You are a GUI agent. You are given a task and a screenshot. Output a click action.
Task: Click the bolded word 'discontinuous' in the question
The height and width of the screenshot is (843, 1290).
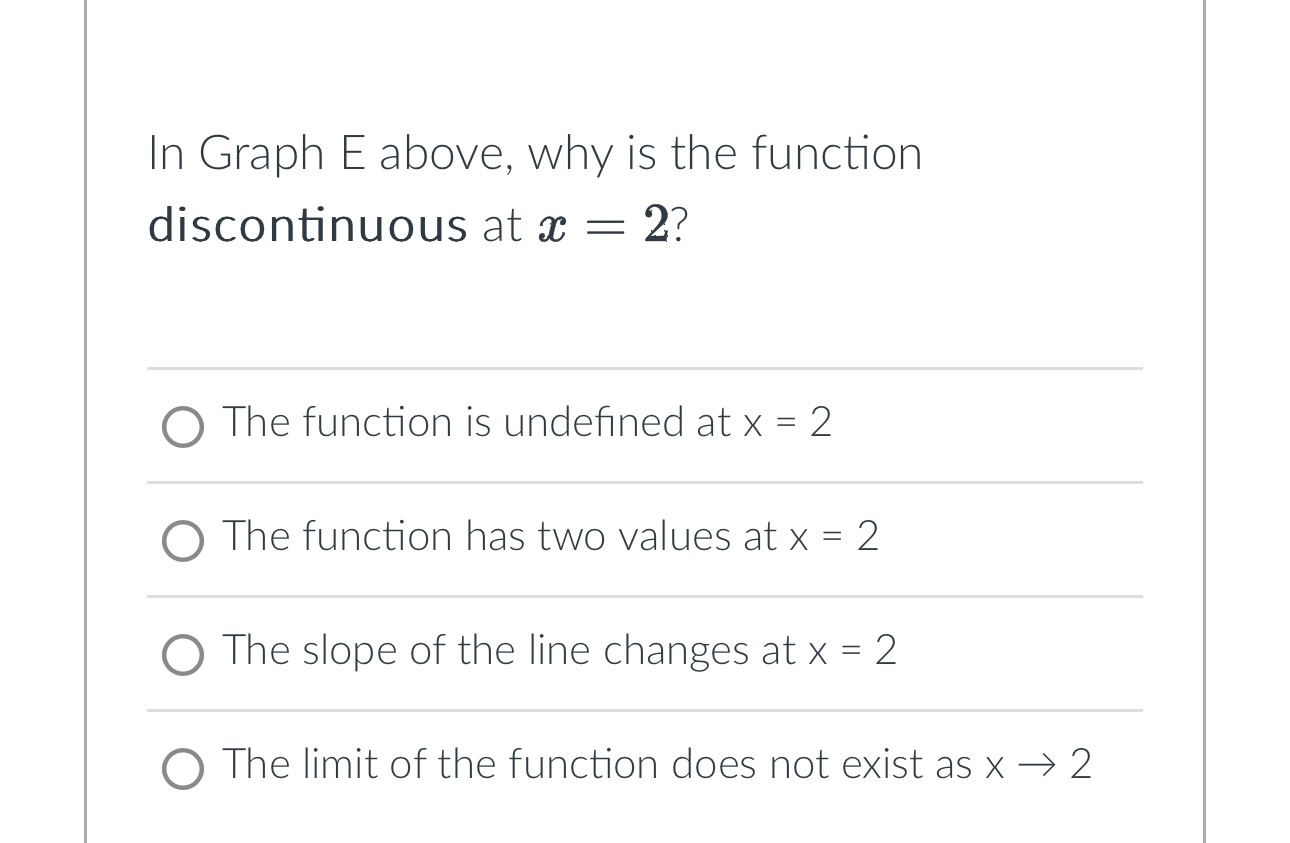pos(307,225)
